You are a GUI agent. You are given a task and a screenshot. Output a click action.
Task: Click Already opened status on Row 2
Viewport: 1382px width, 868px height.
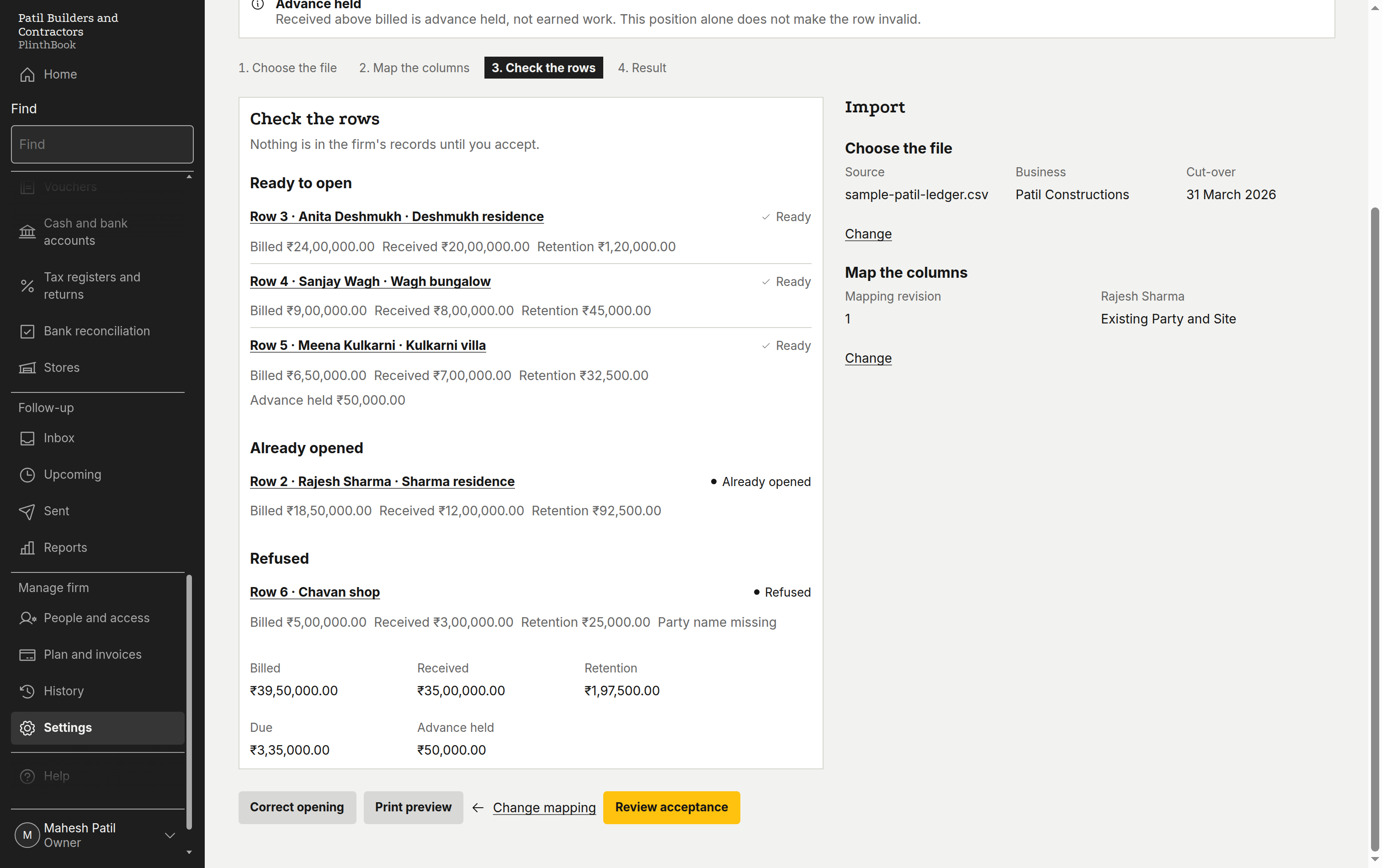(760, 482)
